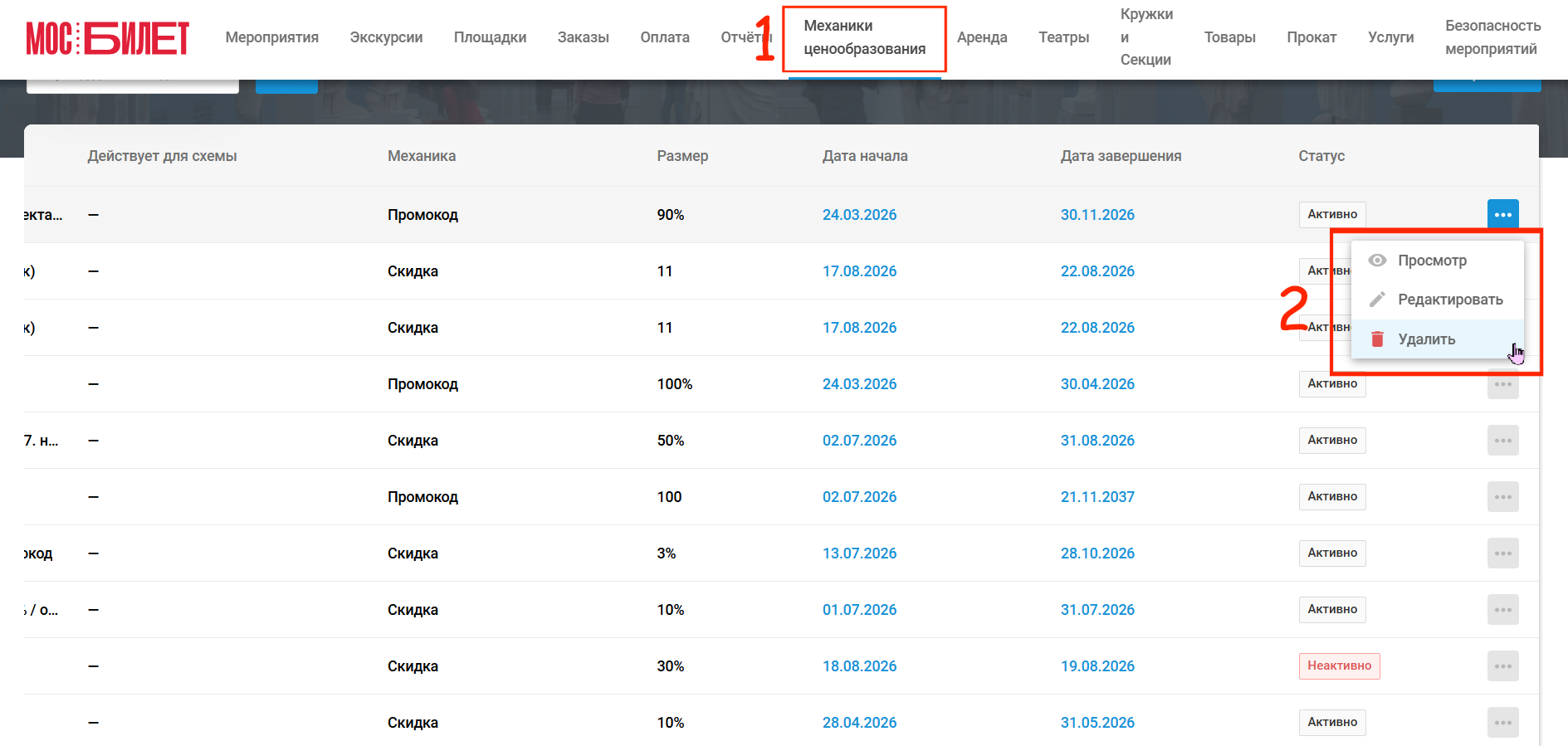Open three-dots menu for the Неактивно row
Screen dimensions: 1568x746
coord(1502,666)
